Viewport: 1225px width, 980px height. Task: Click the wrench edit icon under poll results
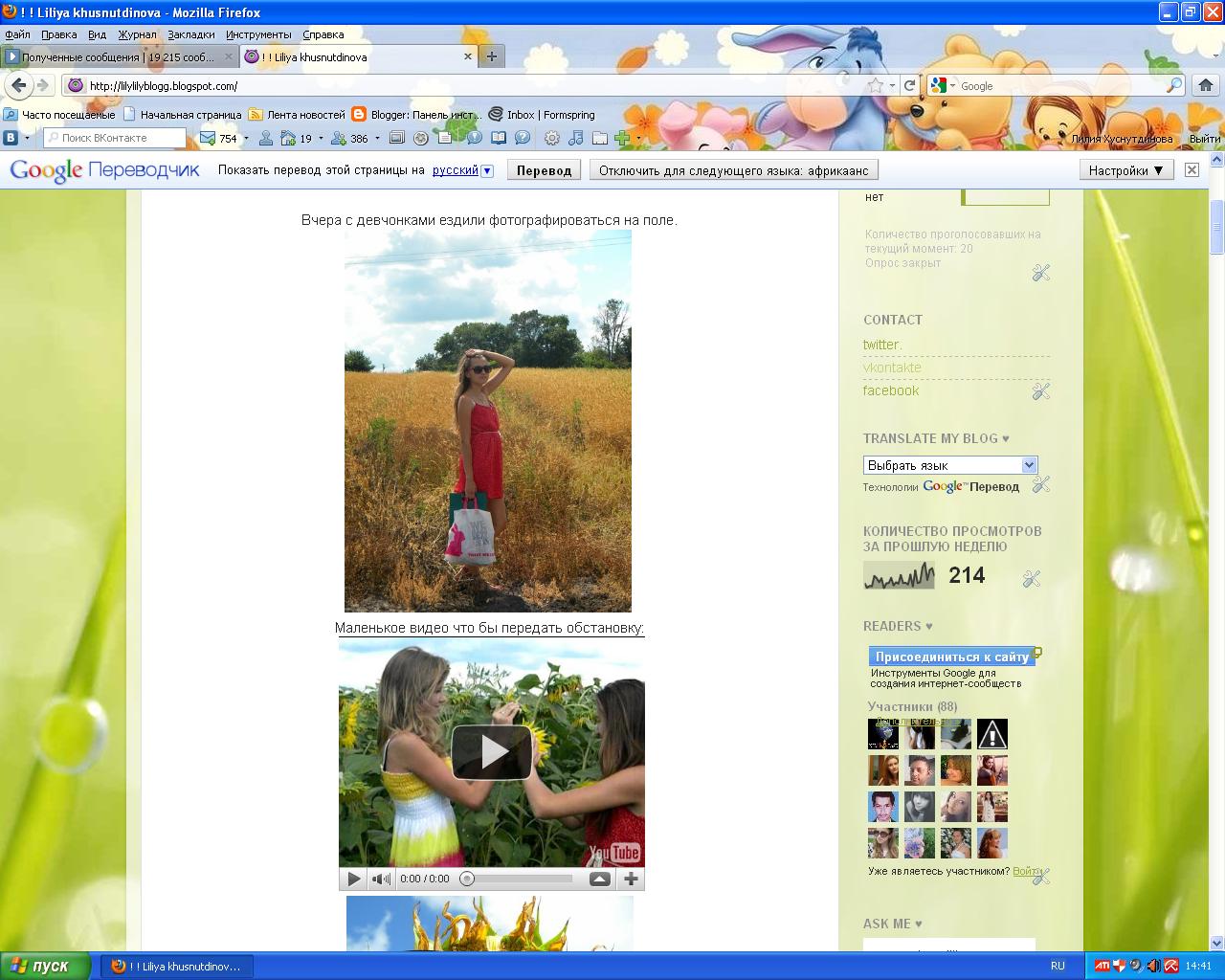1041,273
